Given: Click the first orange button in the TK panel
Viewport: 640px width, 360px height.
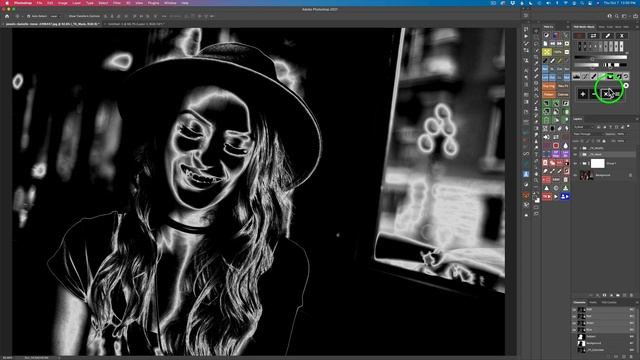Looking at the screenshot, I should (x=549, y=86).
